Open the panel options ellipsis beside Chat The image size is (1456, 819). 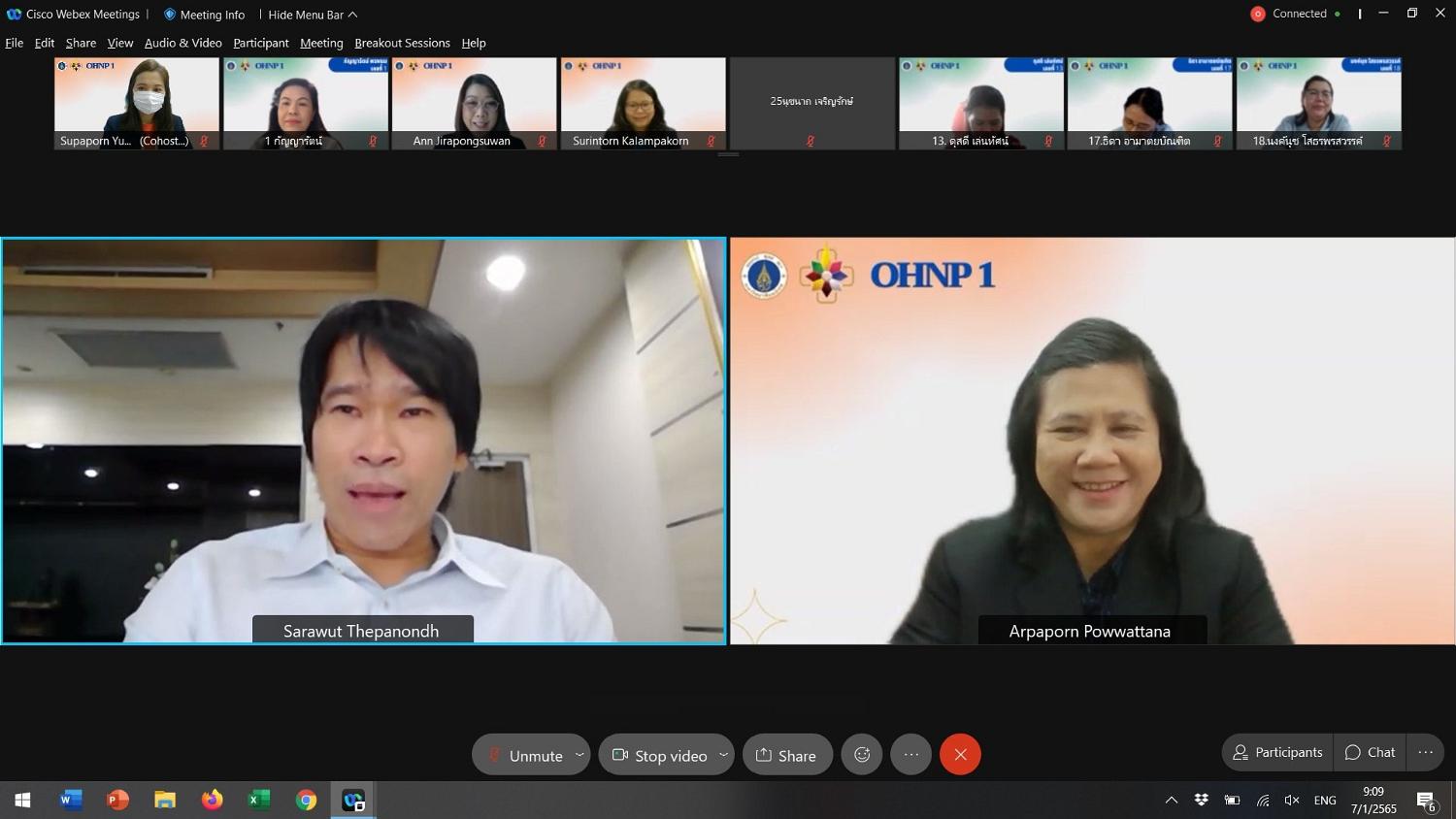pyautogui.click(x=1425, y=752)
